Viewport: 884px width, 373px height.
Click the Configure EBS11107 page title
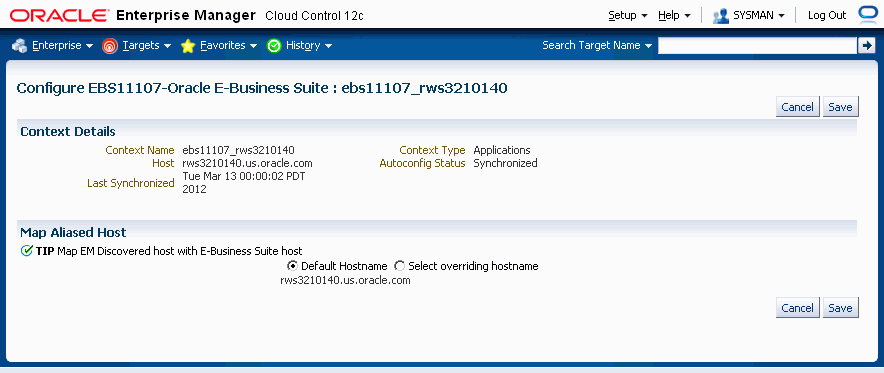pyautogui.click(x=262, y=88)
